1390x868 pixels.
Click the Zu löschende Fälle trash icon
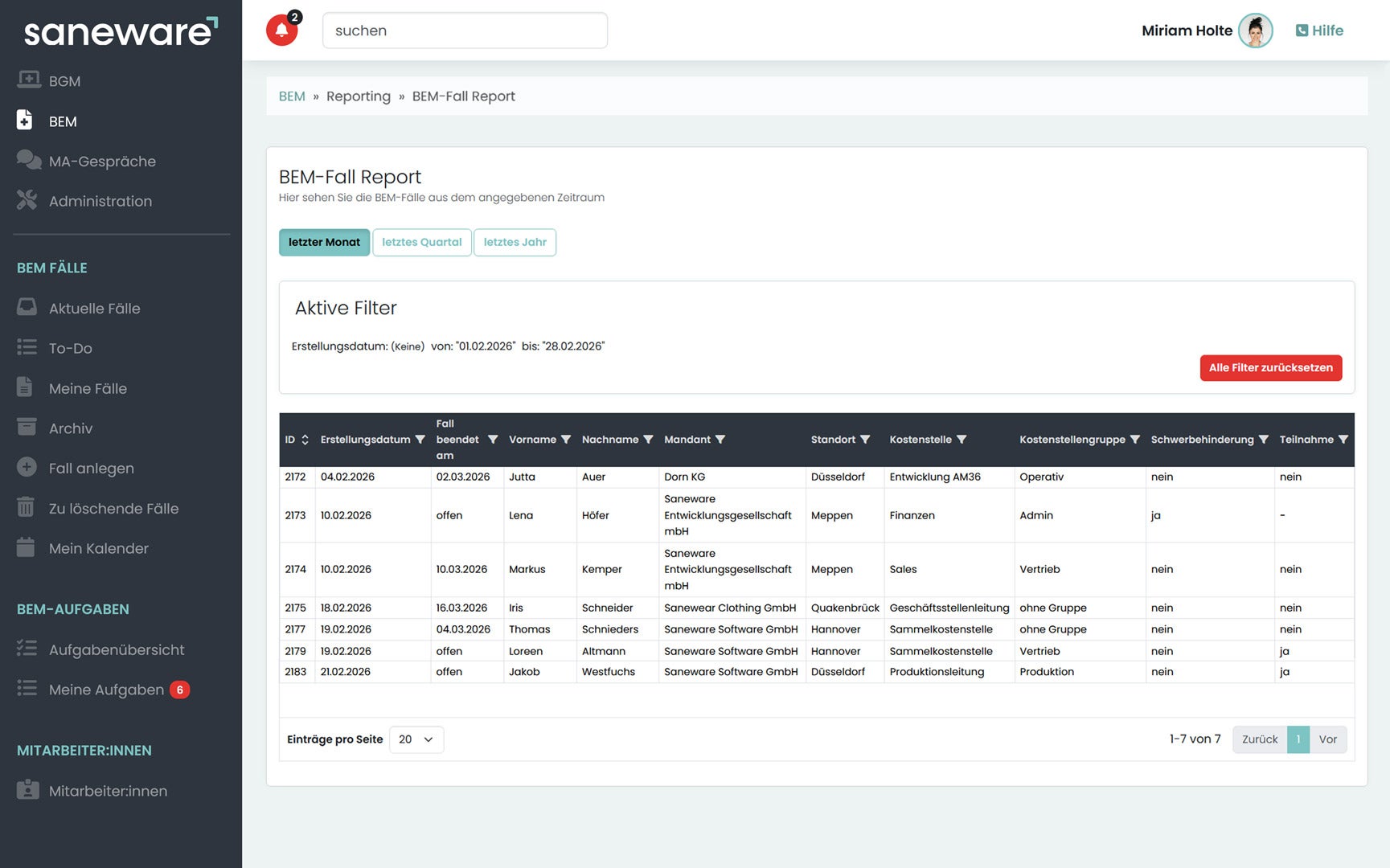point(27,508)
